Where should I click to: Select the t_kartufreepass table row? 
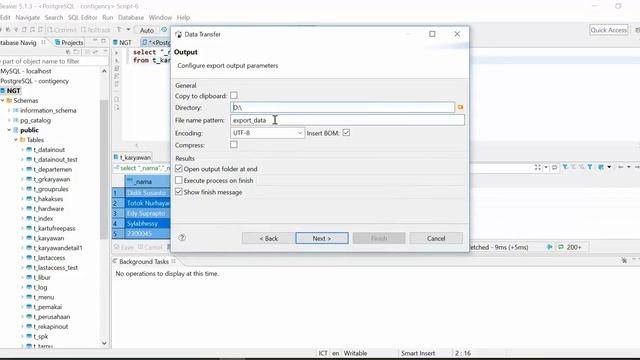[54, 228]
